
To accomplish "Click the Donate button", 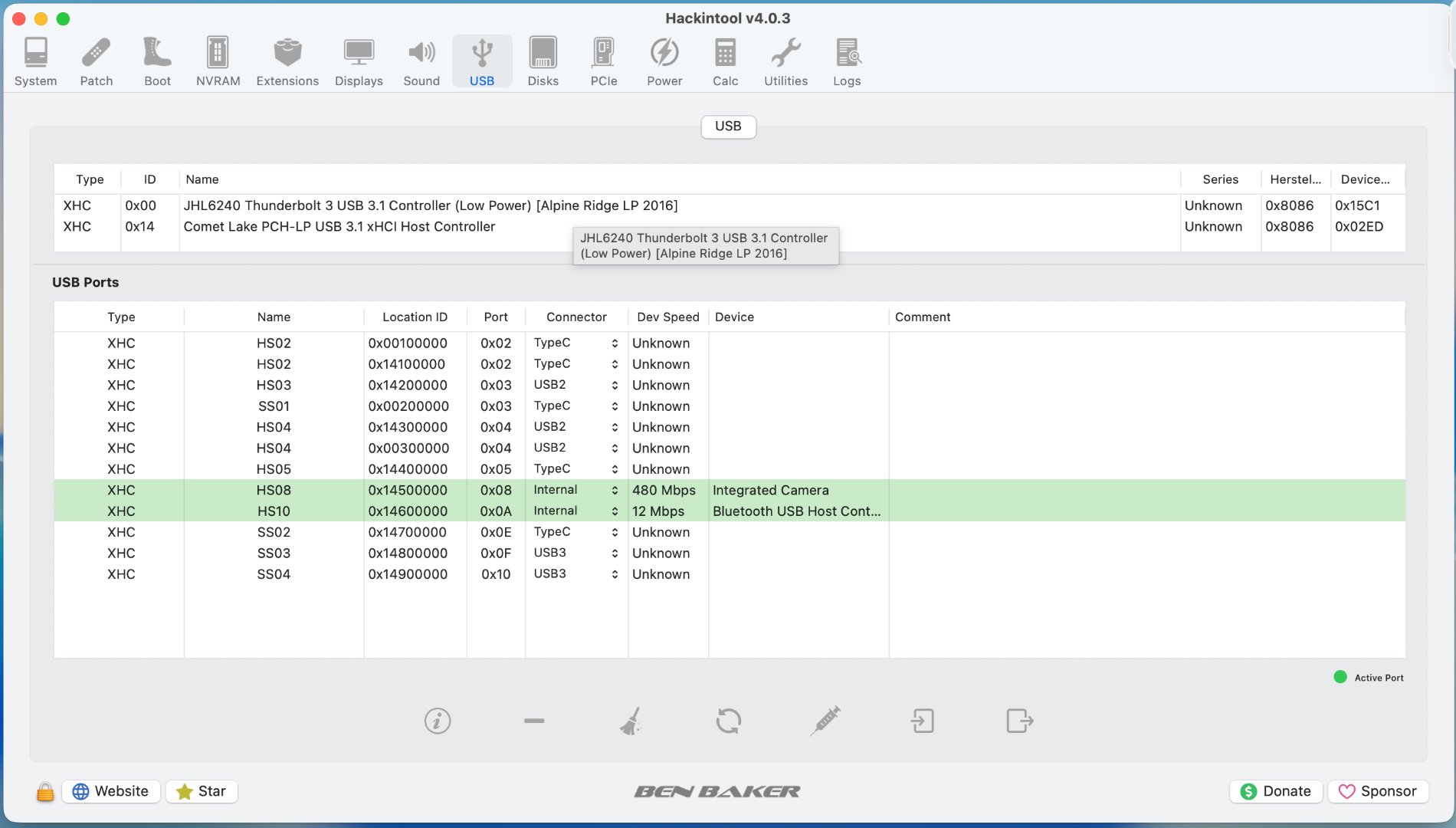I will [1276, 791].
